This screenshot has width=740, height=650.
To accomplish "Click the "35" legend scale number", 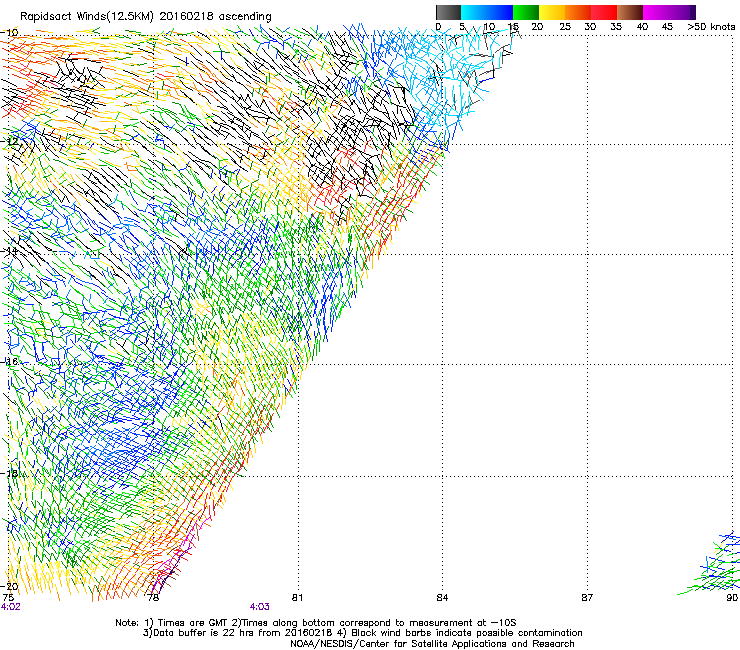I will pos(616,27).
